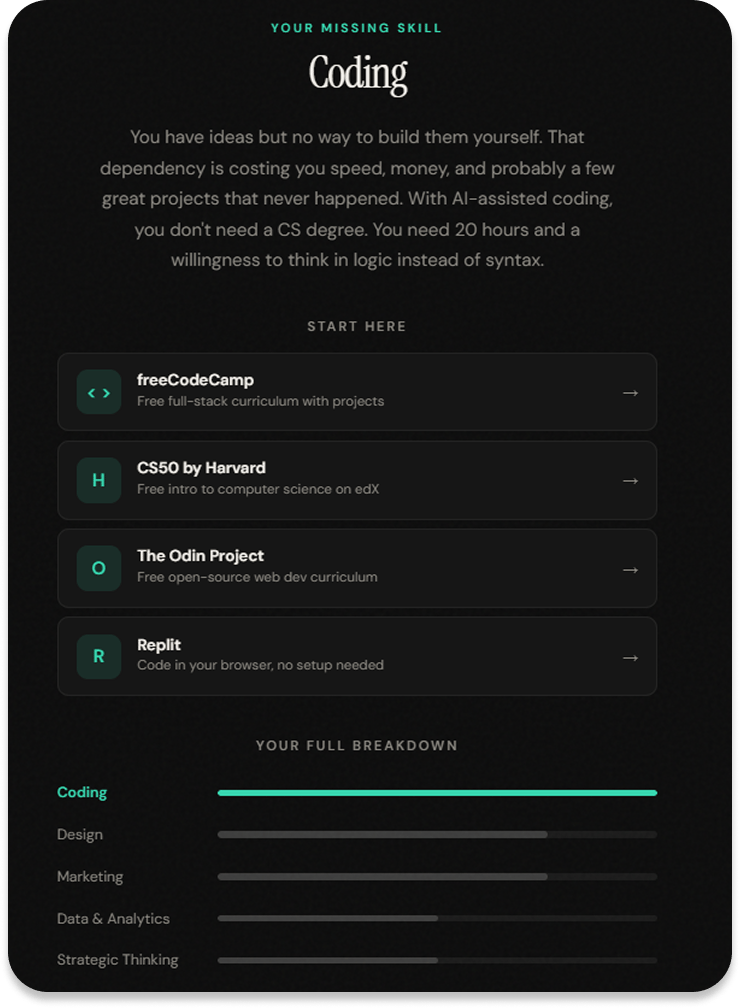Open the freeCodeCamp resource link

tap(195, 380)
